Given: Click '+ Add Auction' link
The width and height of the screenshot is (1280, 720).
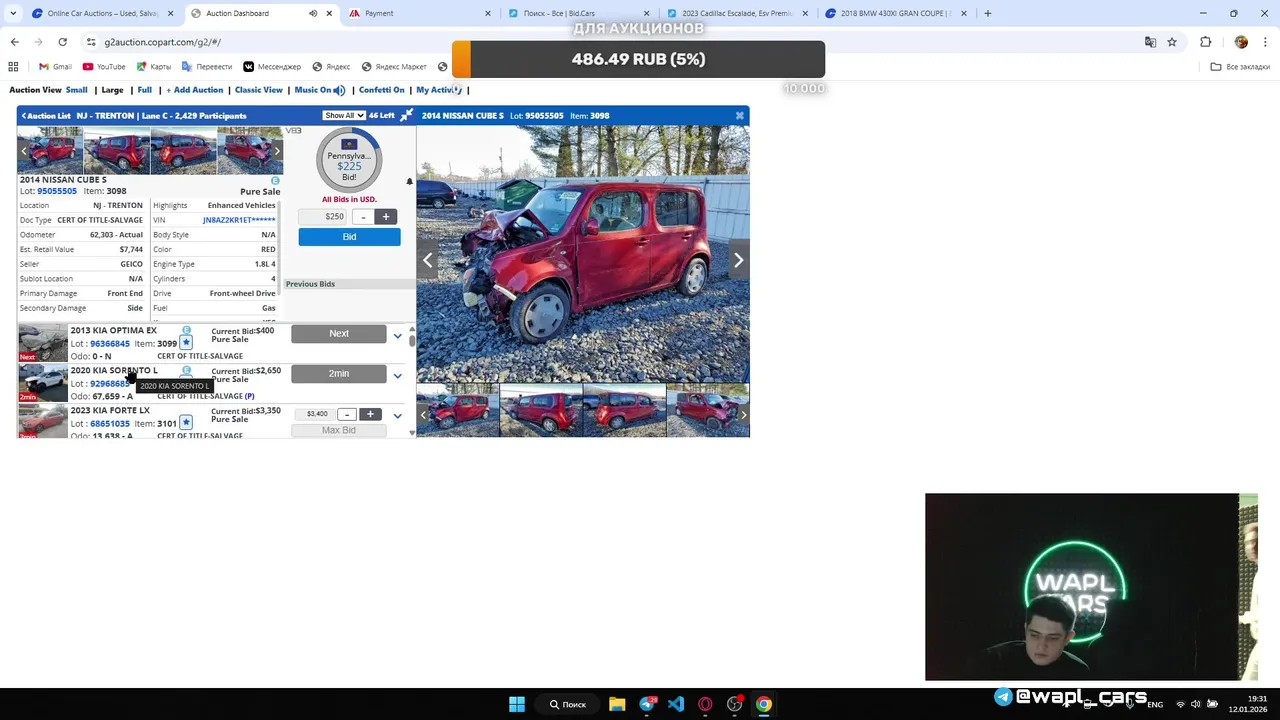Looking at the screenshot, I should (195, 90).
